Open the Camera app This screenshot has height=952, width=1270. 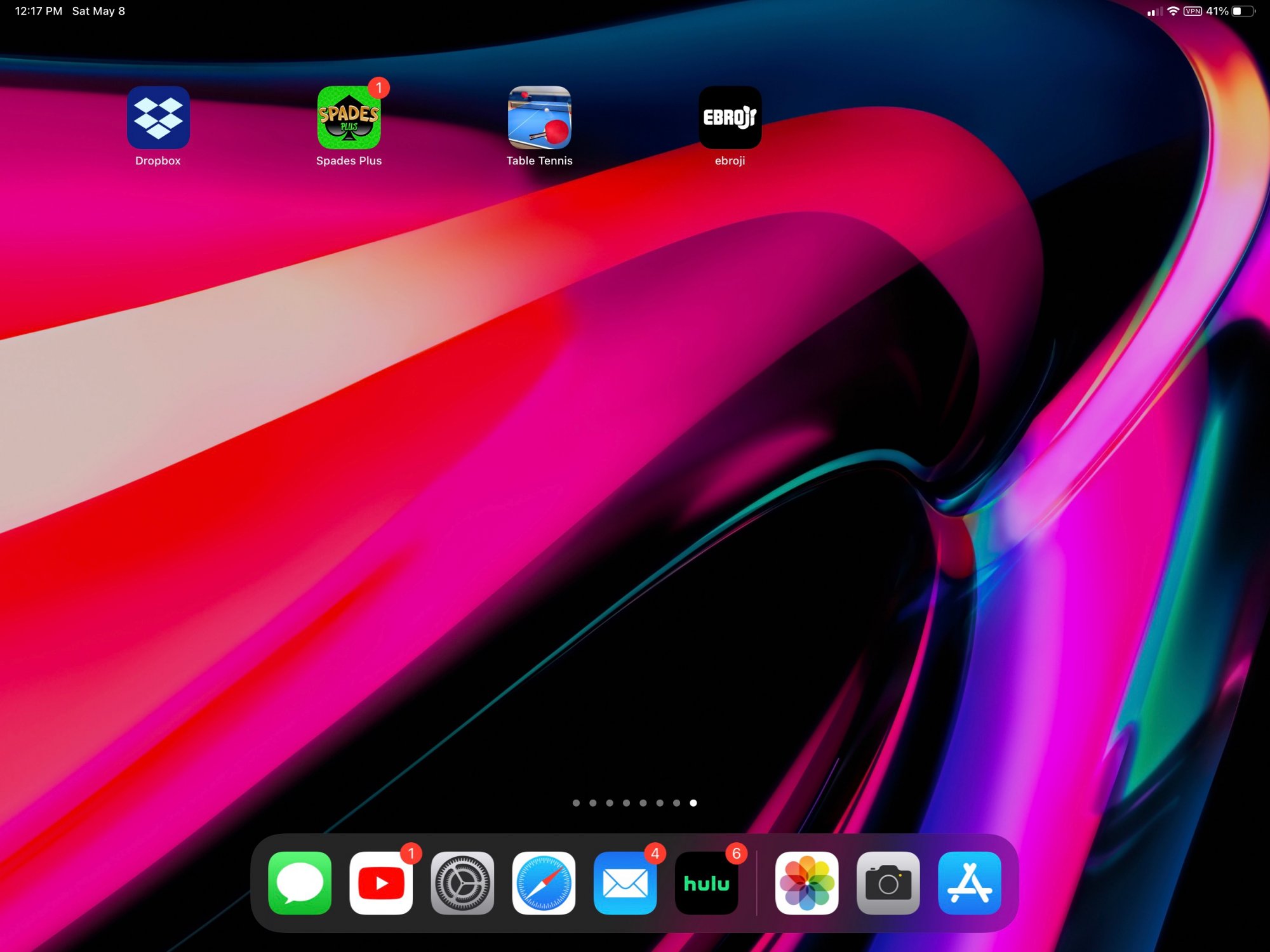(x=888, y=883)
